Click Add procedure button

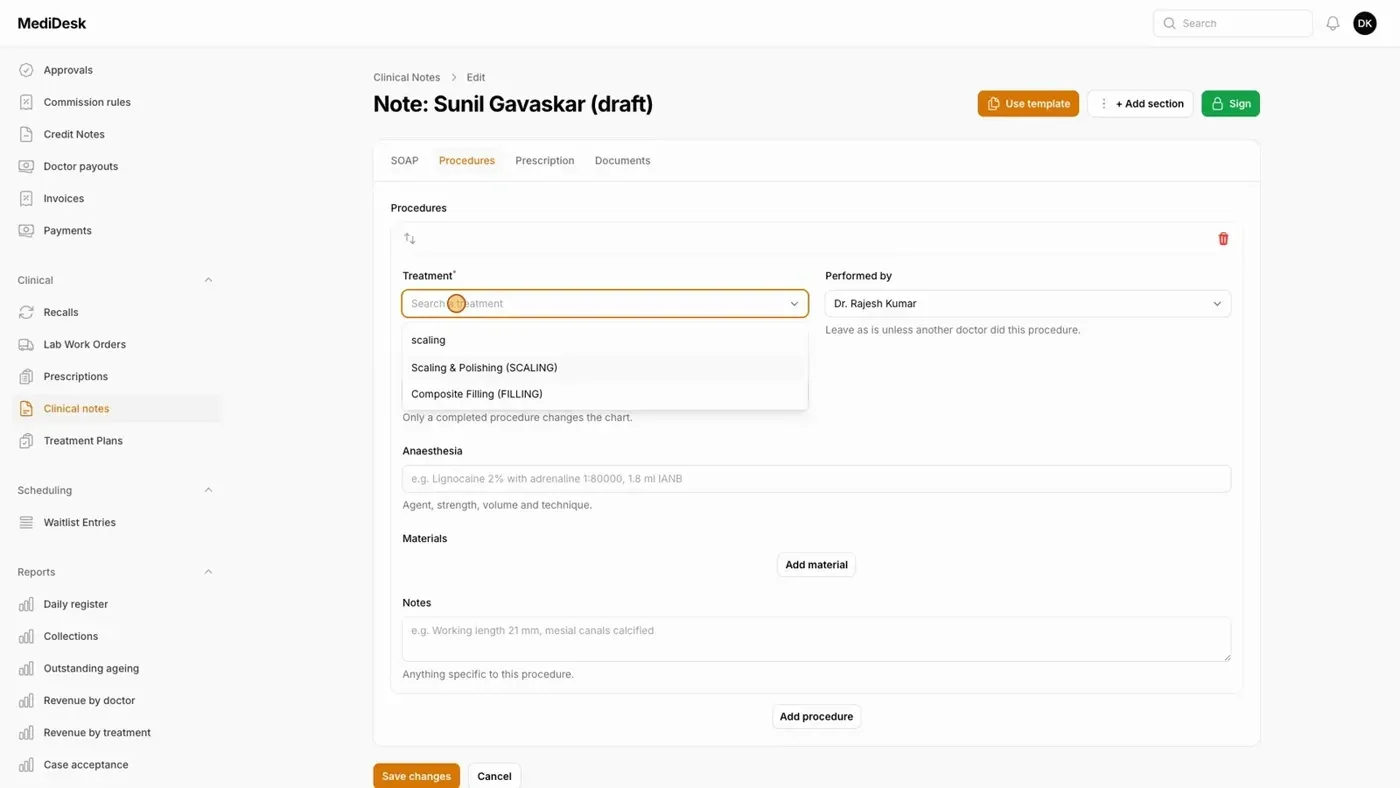click(816, 717)
